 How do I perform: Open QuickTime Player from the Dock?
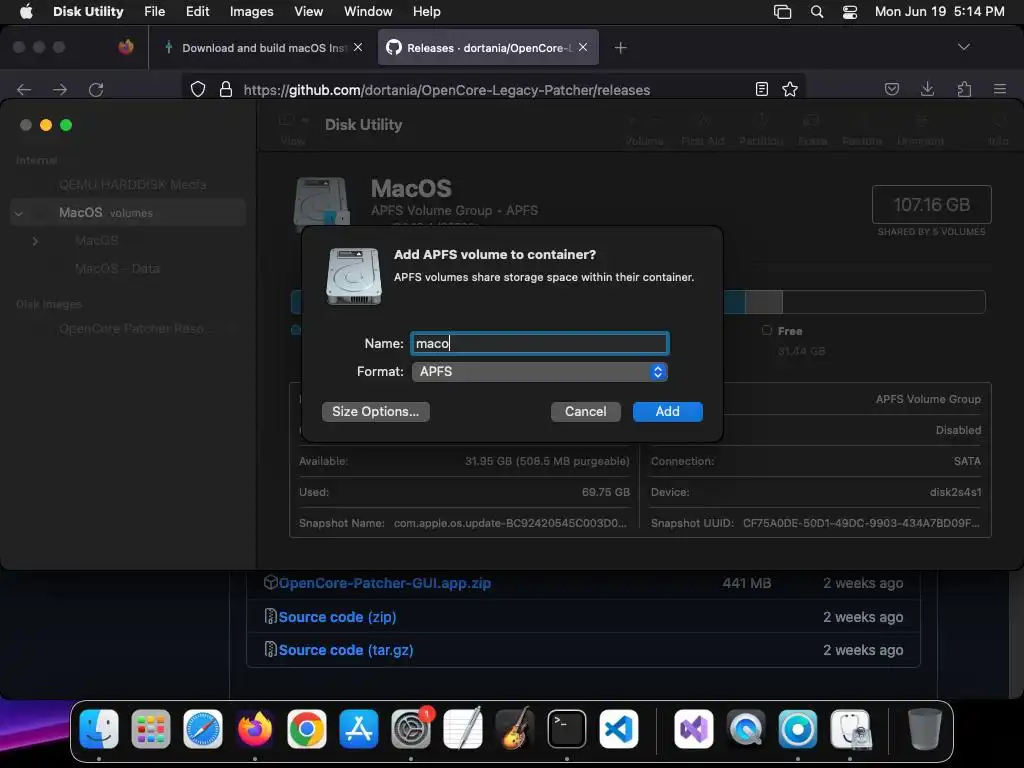click(x=746, y=728)
